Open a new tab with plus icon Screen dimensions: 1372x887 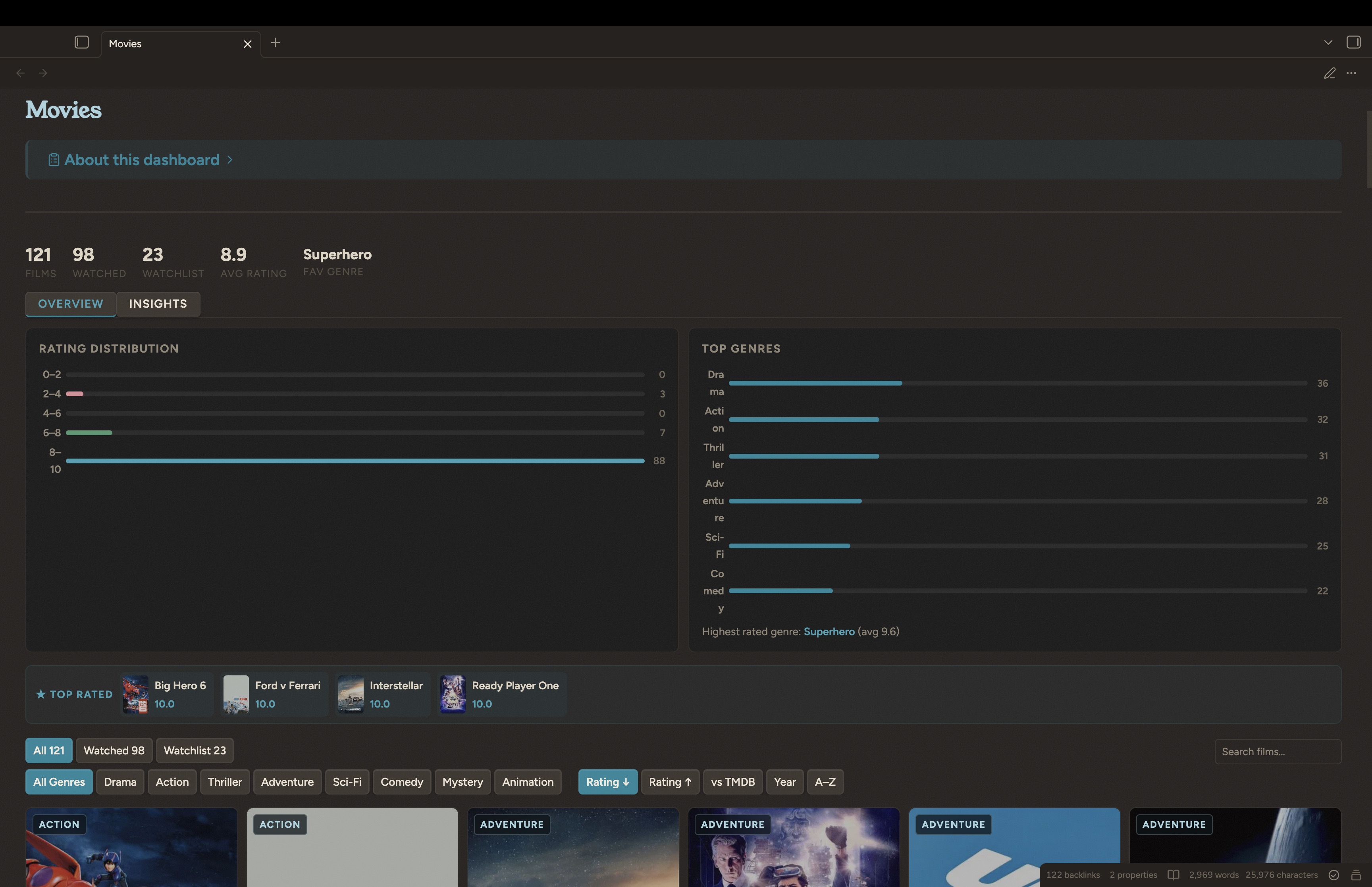pyautogui.click(x=275, y=42)
